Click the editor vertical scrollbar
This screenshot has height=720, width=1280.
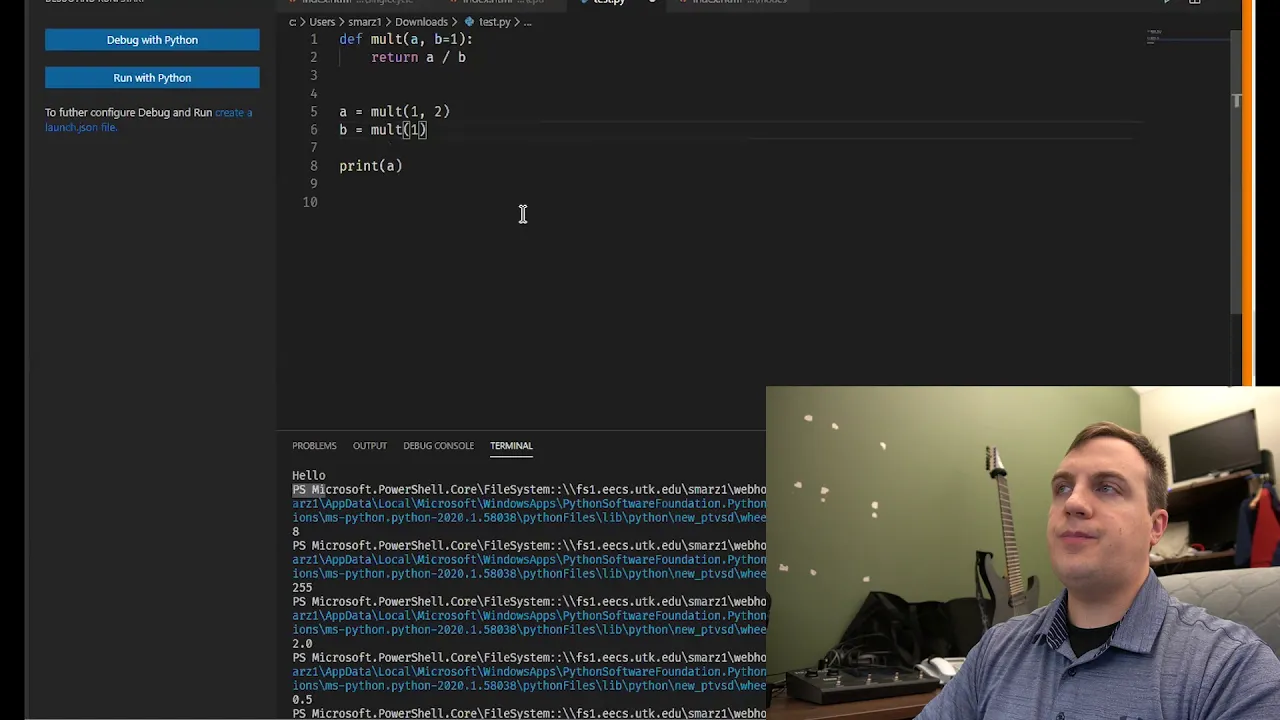[1237, 170]
